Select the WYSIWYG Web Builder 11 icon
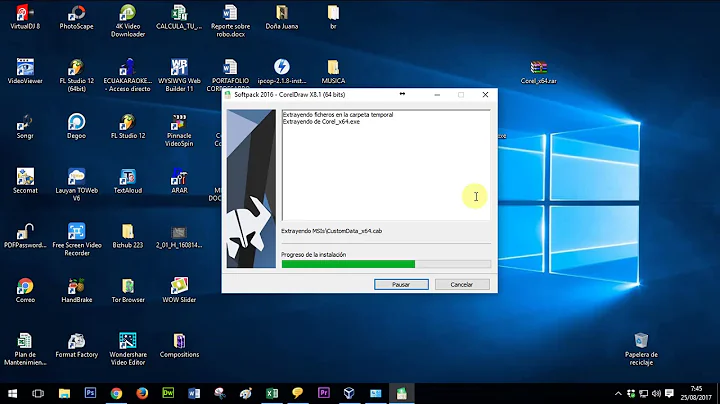Screen dimensions: 720x404 tap(179, 75)
